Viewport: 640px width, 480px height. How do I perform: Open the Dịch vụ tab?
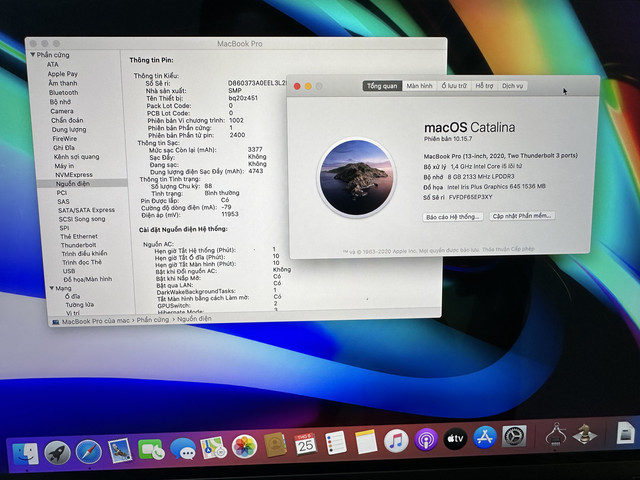[512, 86]
